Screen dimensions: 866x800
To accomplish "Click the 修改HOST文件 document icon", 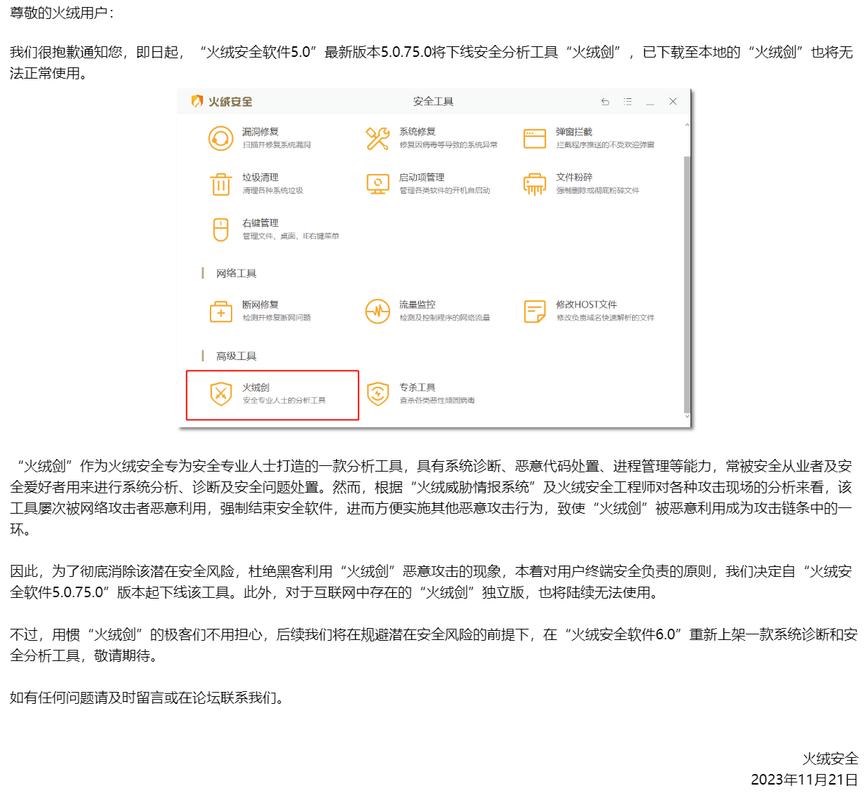I will click(x=534, y=311).
